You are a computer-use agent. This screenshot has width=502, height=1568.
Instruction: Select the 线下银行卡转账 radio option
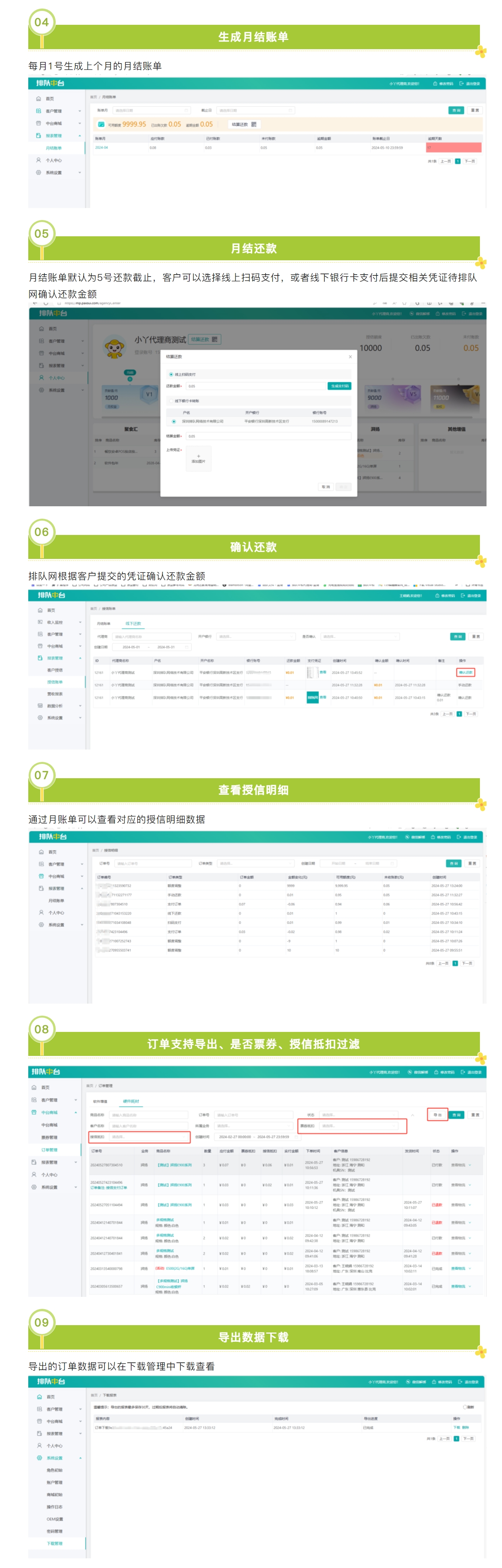tap(171, 401)
